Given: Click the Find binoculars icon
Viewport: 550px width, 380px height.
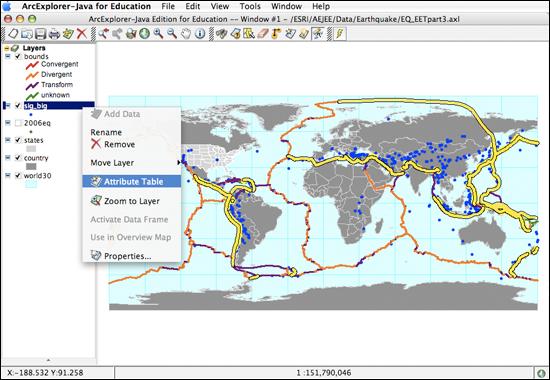Looking at the screenshot, I should [221, 34].
